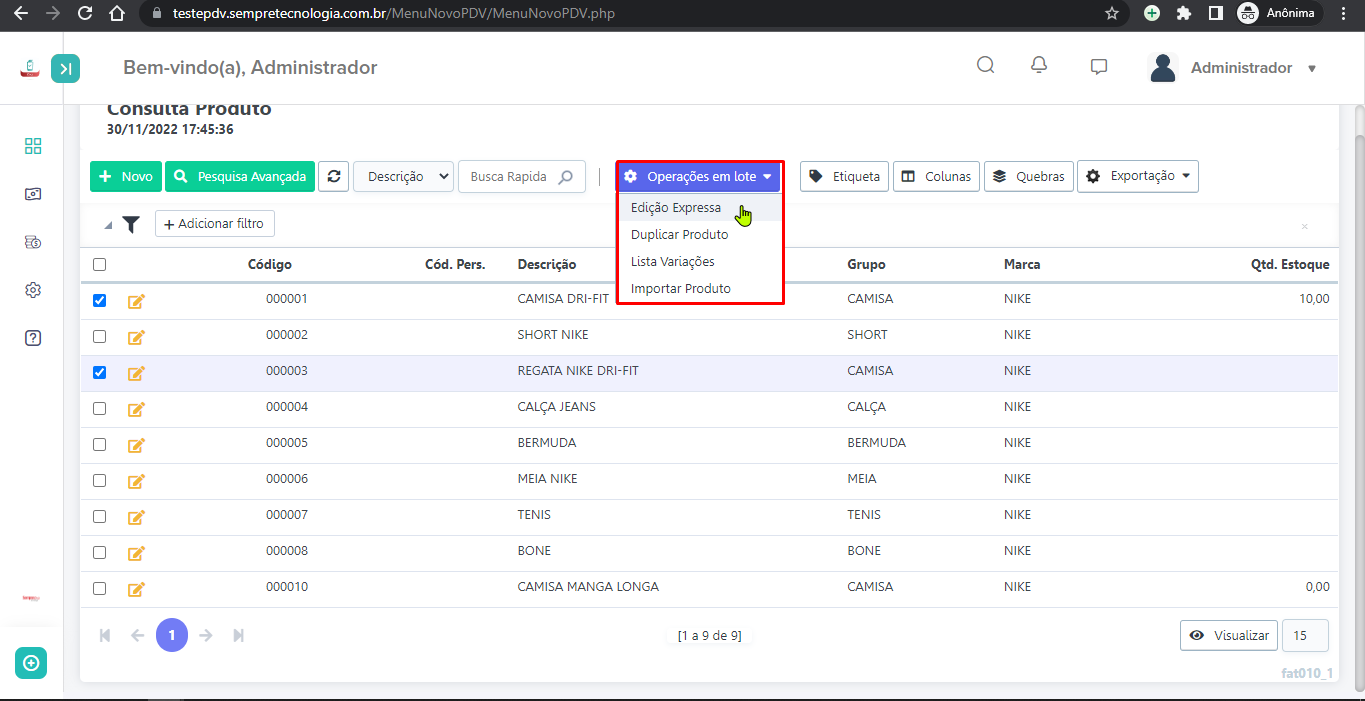Open the Anônima profile chip in Chrome
The image size is (1365, 701).
click(1279, 13)
